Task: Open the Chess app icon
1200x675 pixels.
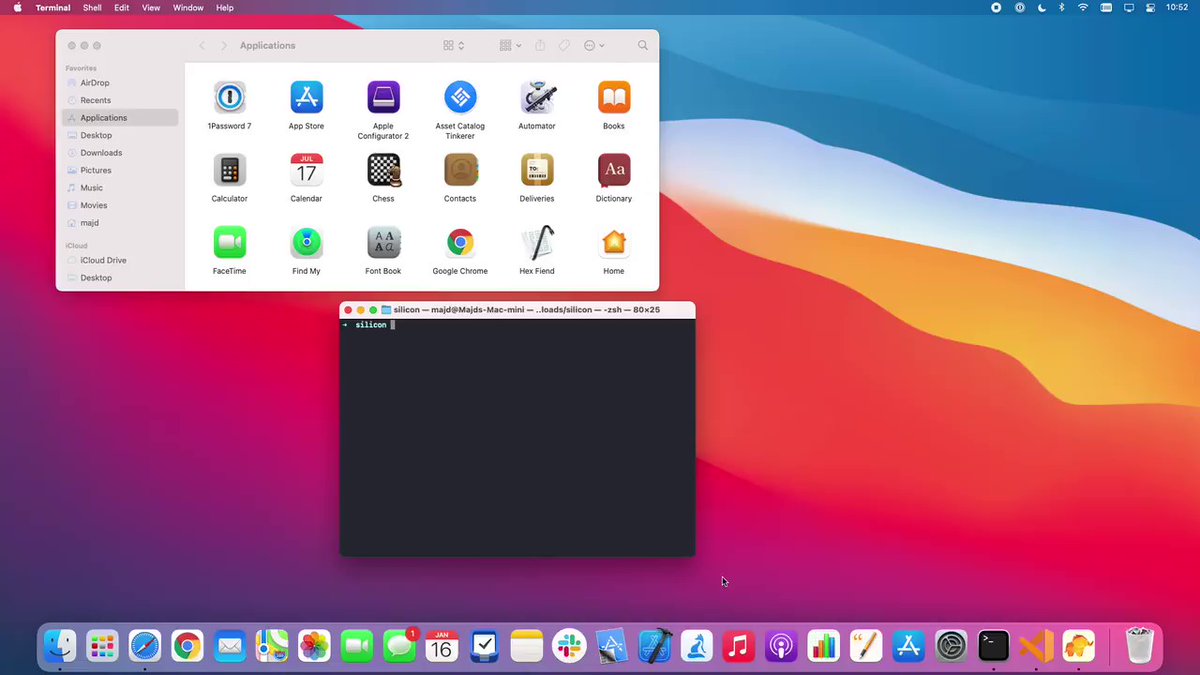Action: [383, 170]
